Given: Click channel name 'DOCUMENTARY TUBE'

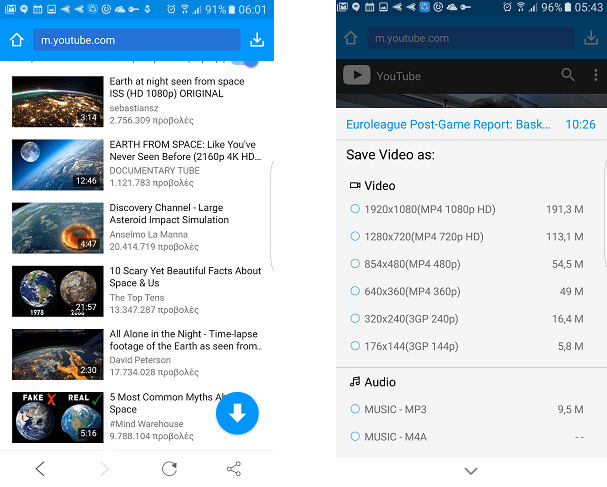Looking at the screenshot, I should pos(154,171).
